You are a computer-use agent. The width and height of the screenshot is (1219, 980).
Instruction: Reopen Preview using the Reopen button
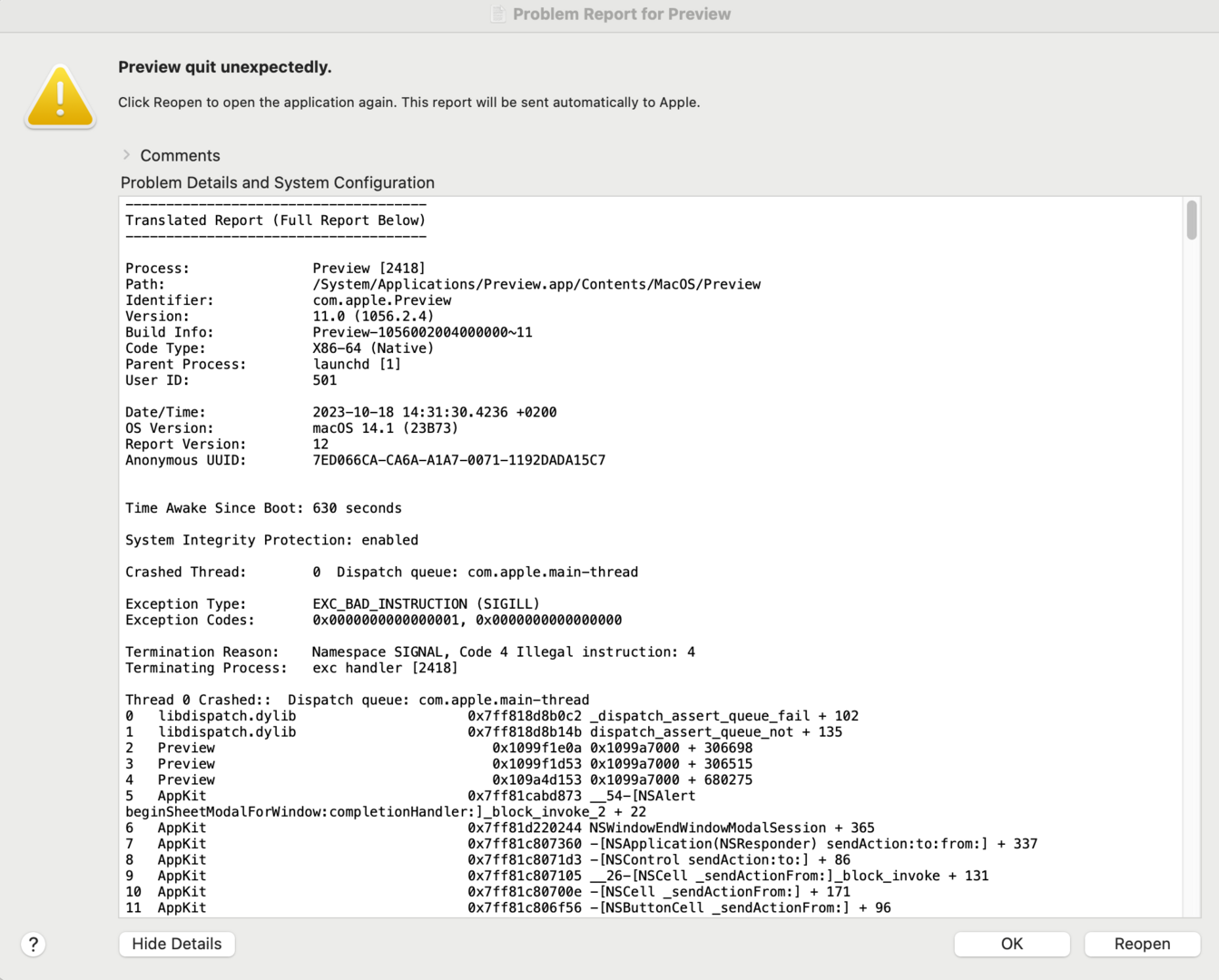tap(1143, 944)
